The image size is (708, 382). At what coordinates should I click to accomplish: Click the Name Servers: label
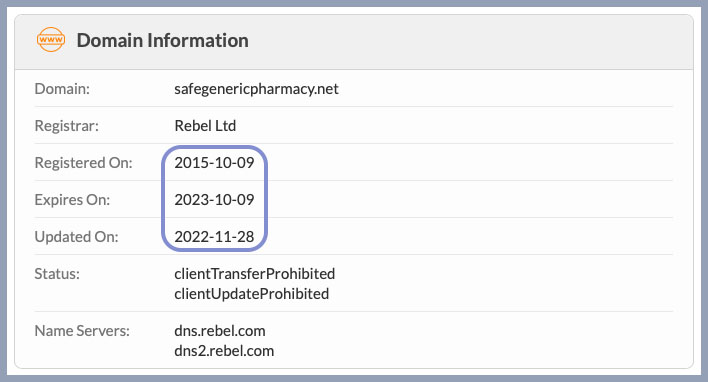click(x=82, y=331)
